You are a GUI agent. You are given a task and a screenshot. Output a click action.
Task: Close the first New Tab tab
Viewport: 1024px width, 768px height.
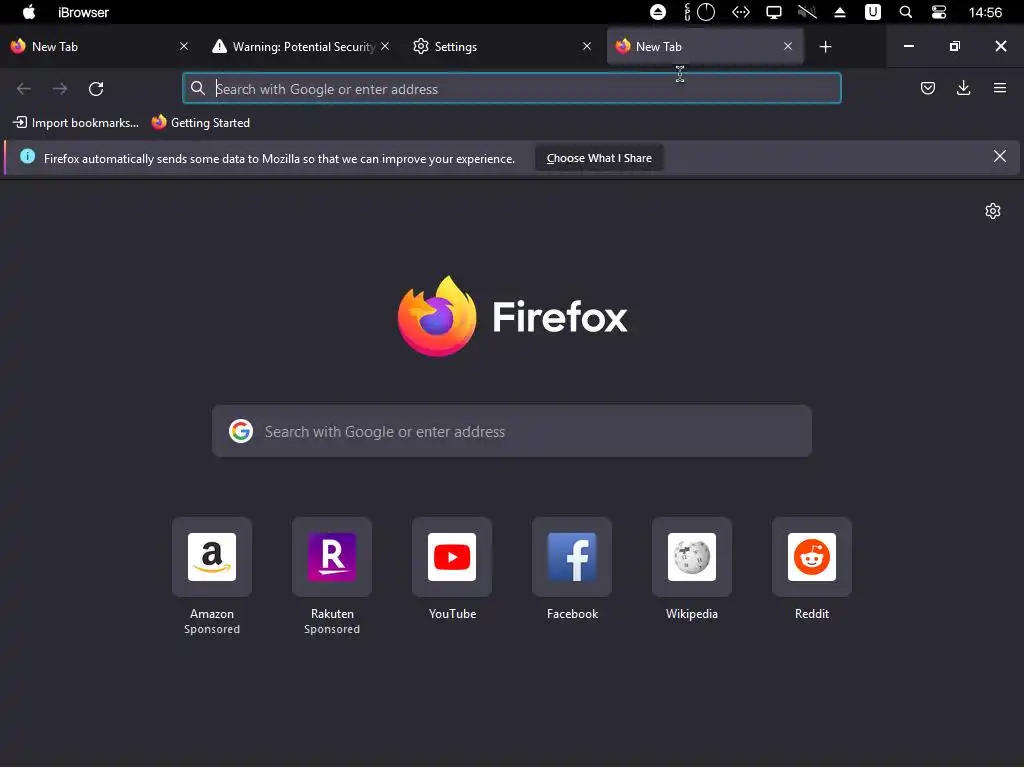[184, 46]
